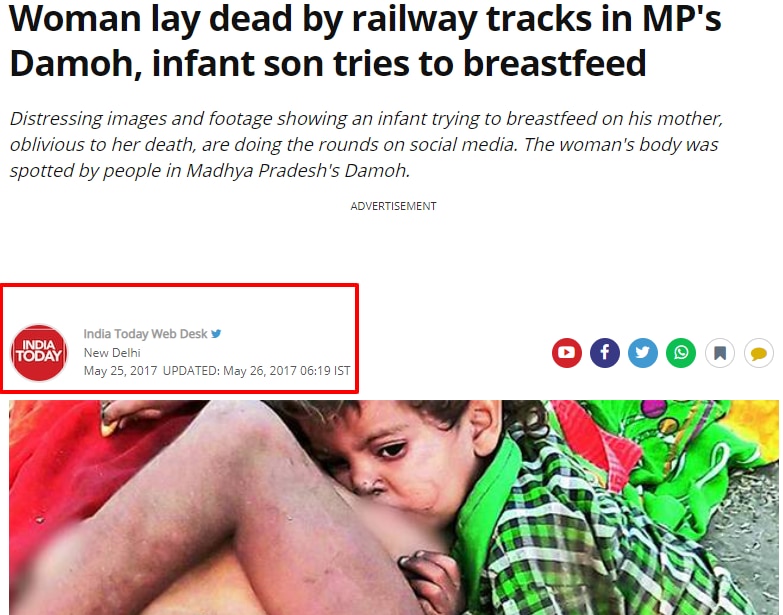Open India Today Web Desk author link
The height and width of the screenshot is (615, 783).
pyautogui.click(x=145, y=333)
